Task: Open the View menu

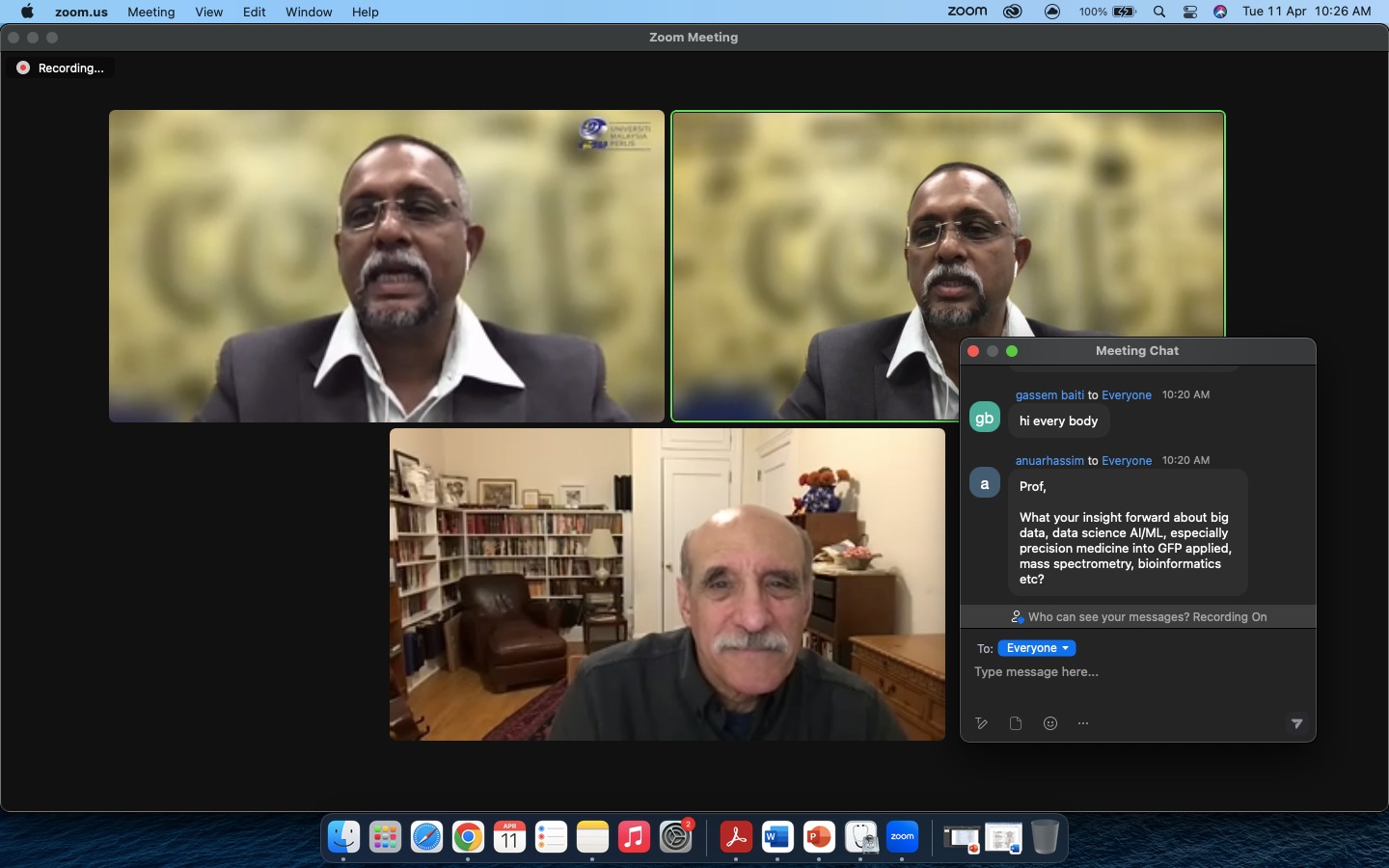Action: (x=208, y=12)
